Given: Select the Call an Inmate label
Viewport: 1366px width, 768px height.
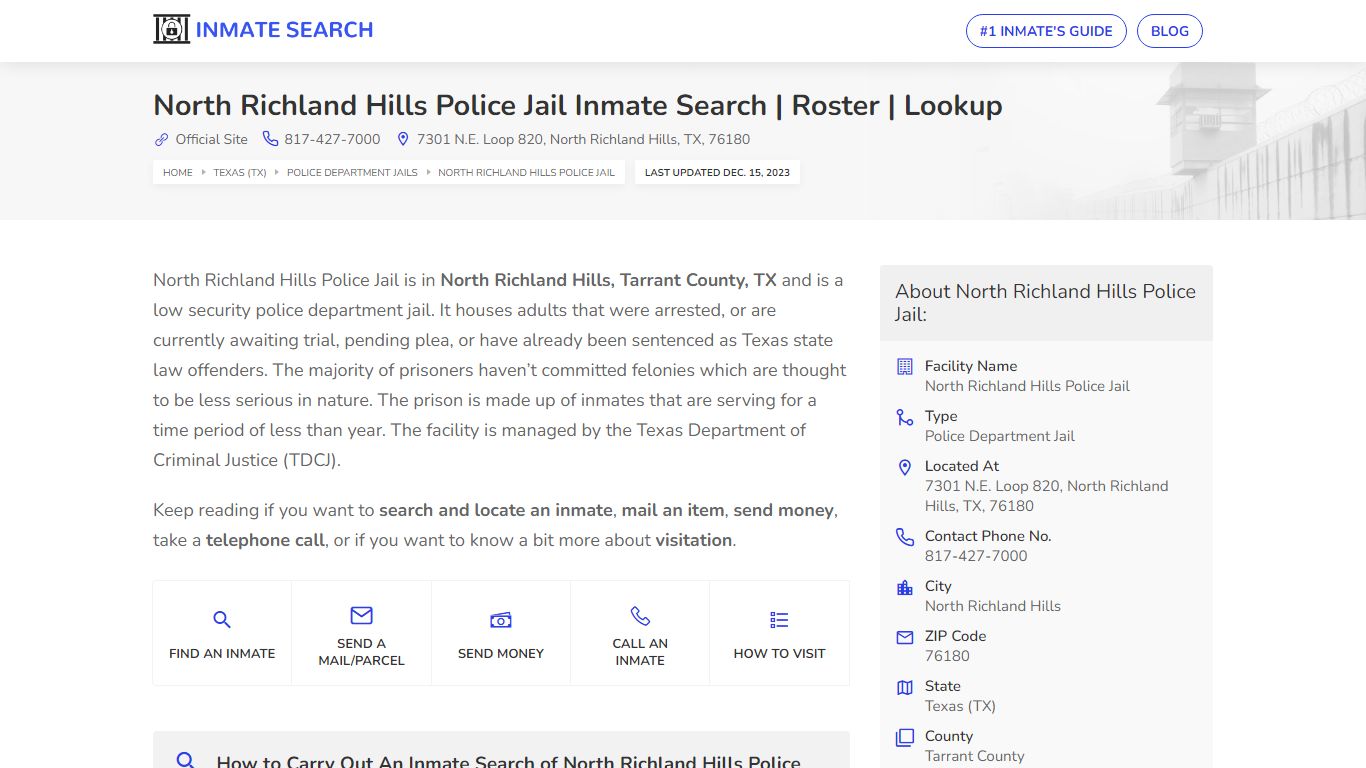Looking at the screenshot, I should 640,652.
